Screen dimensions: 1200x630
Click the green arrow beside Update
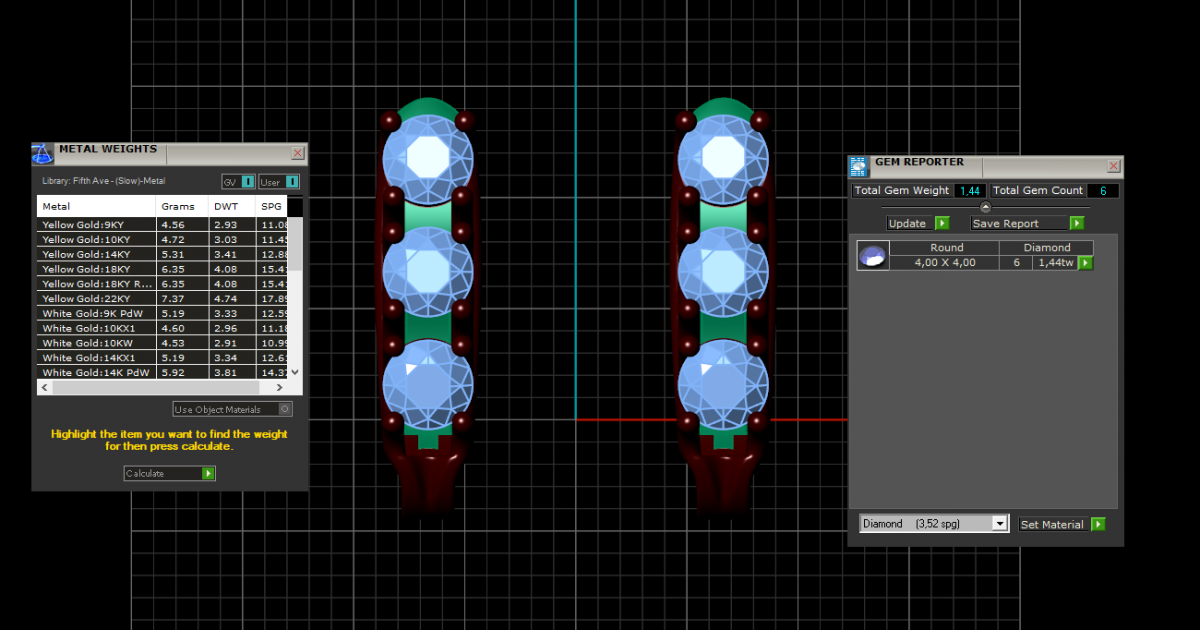click(942, 223)
